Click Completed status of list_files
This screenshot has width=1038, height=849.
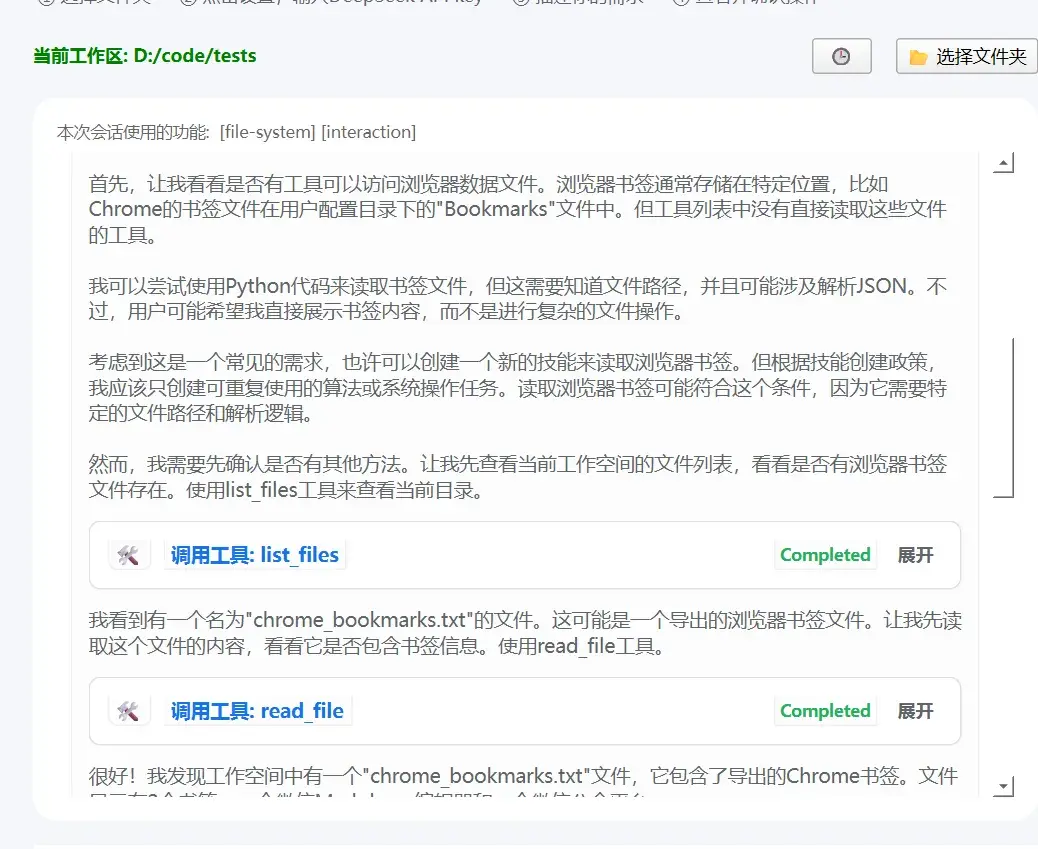tap(826, 555)
